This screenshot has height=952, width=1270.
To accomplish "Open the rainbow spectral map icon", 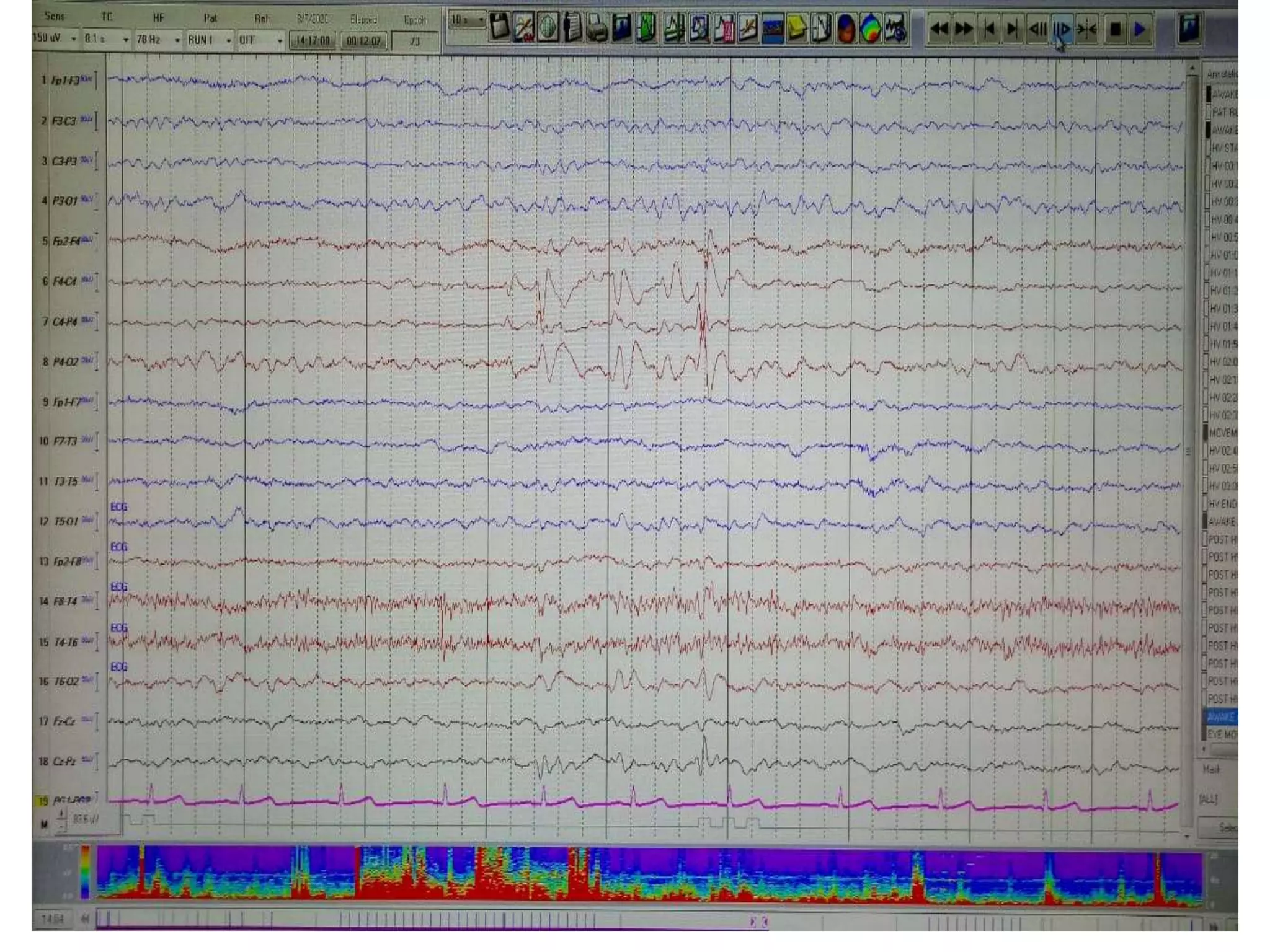I will 871,29.
